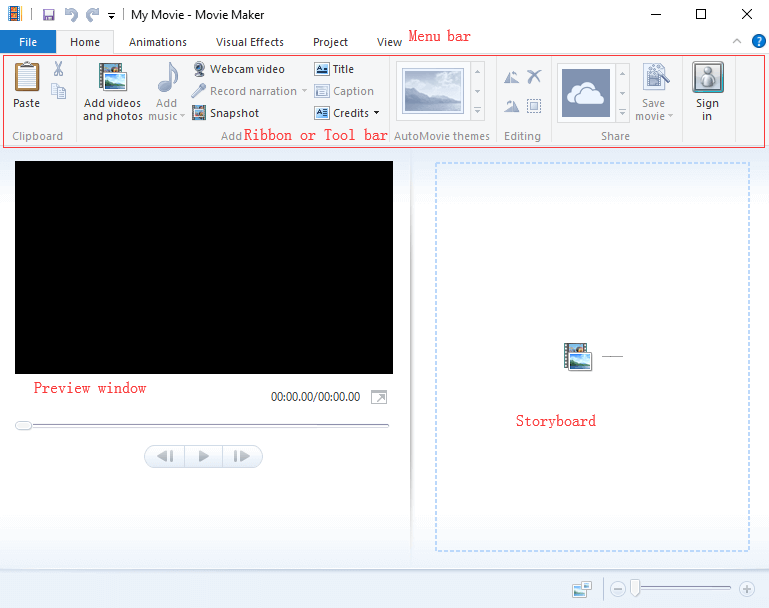Viewport: 769px width, 608px height.
Task: Expand the Credits dropdown arrow
Action: 377,113
